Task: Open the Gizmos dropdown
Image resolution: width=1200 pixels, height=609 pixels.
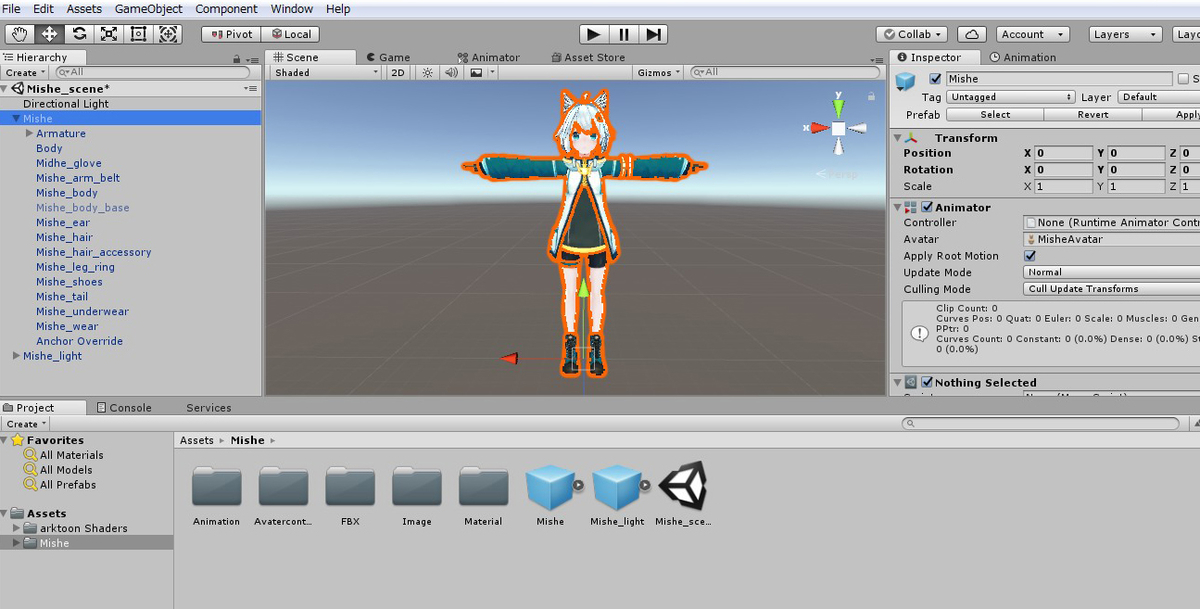Action: [x=658, y=72]
